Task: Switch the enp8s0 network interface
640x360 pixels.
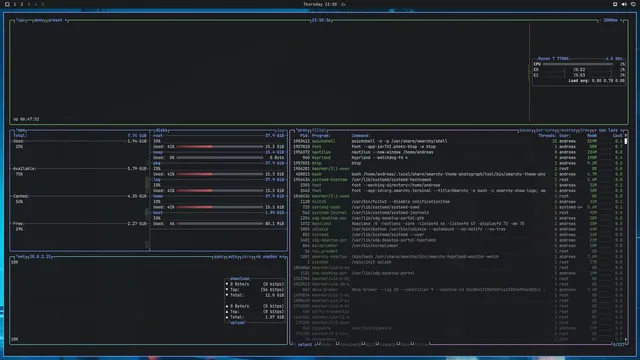Action: (x=270, y=257)
